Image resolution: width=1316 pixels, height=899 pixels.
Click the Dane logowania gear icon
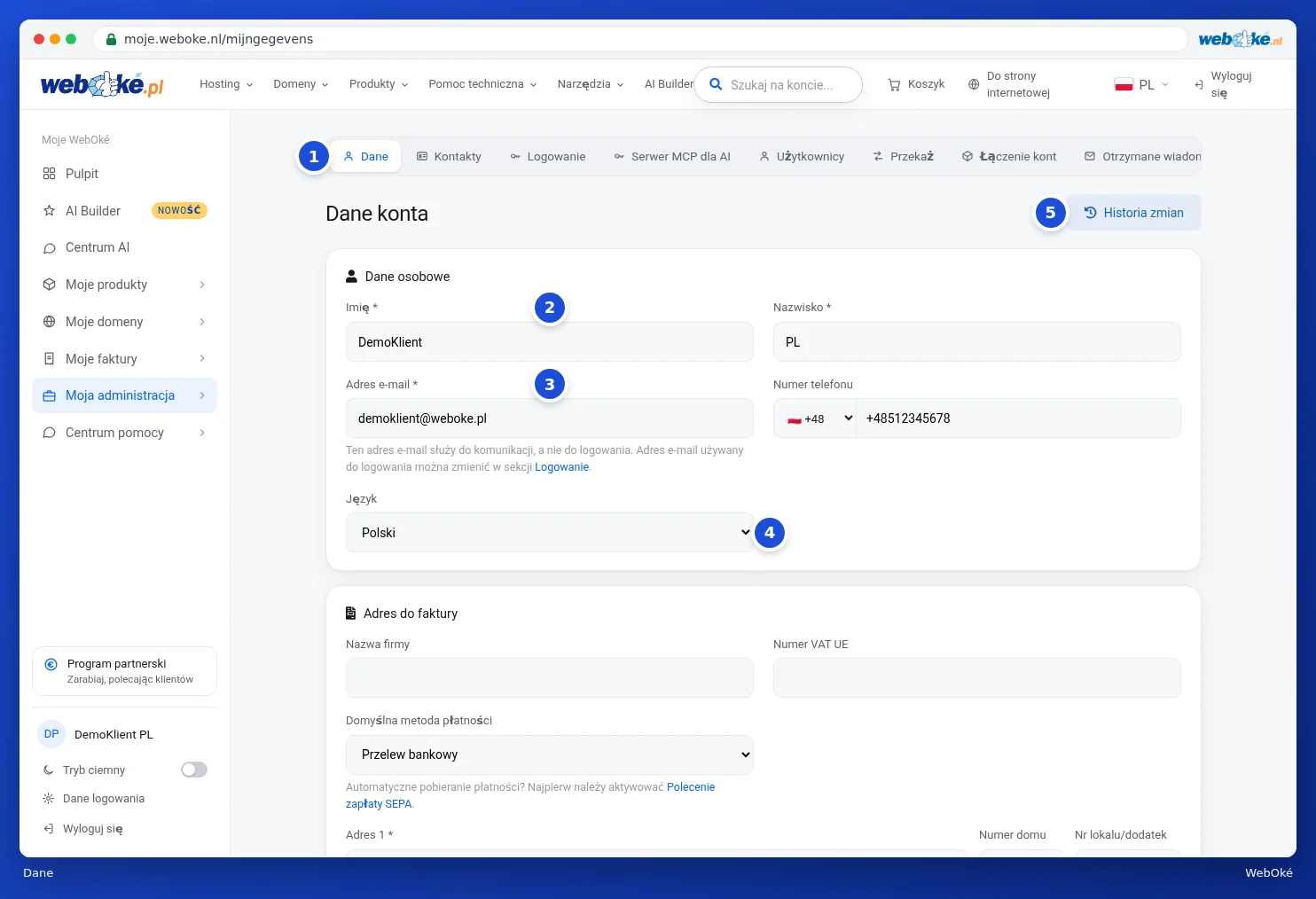click(x=48, y=799)
